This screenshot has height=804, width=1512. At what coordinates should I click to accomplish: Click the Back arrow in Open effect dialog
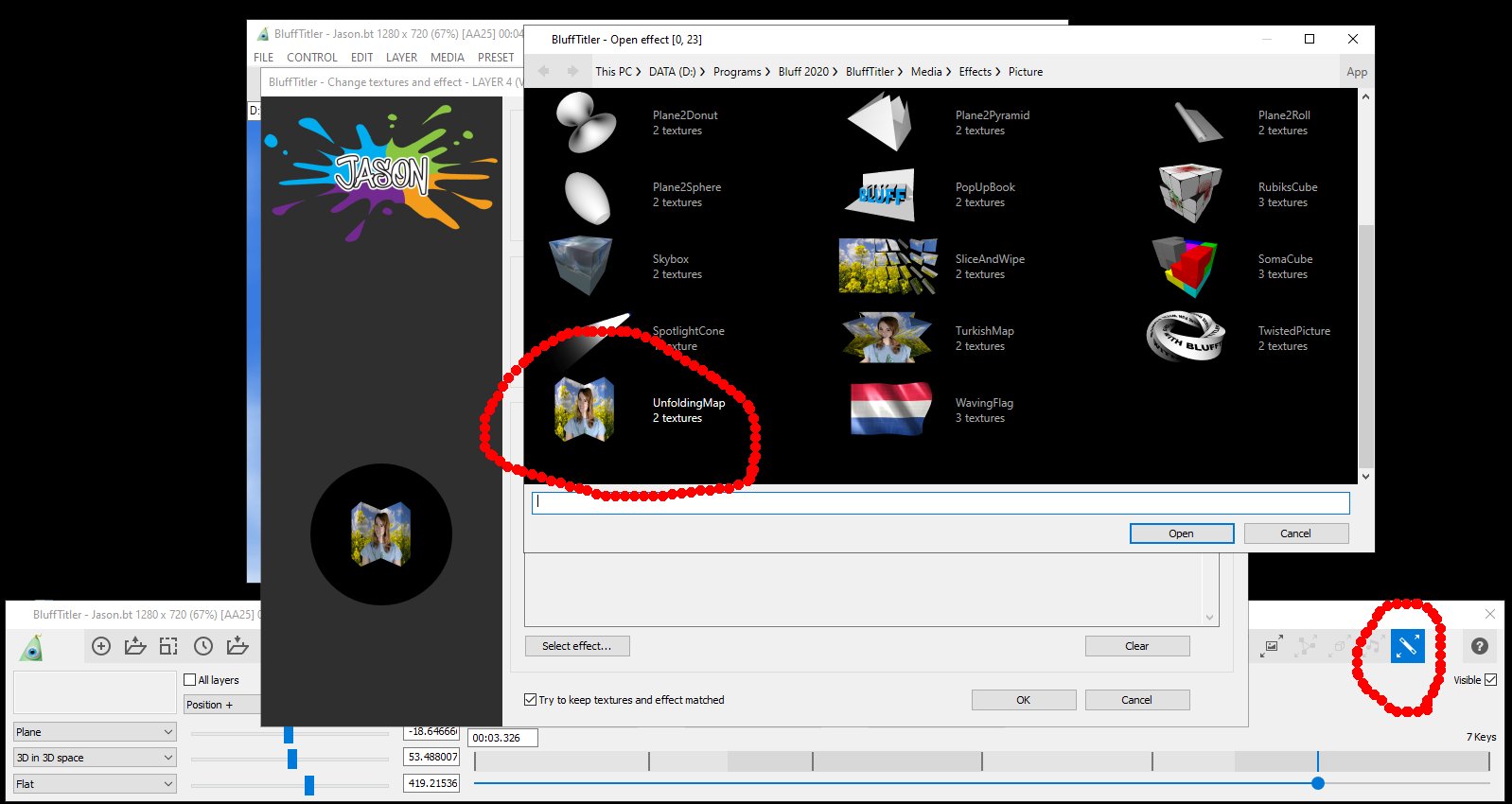tap(544, 71)
